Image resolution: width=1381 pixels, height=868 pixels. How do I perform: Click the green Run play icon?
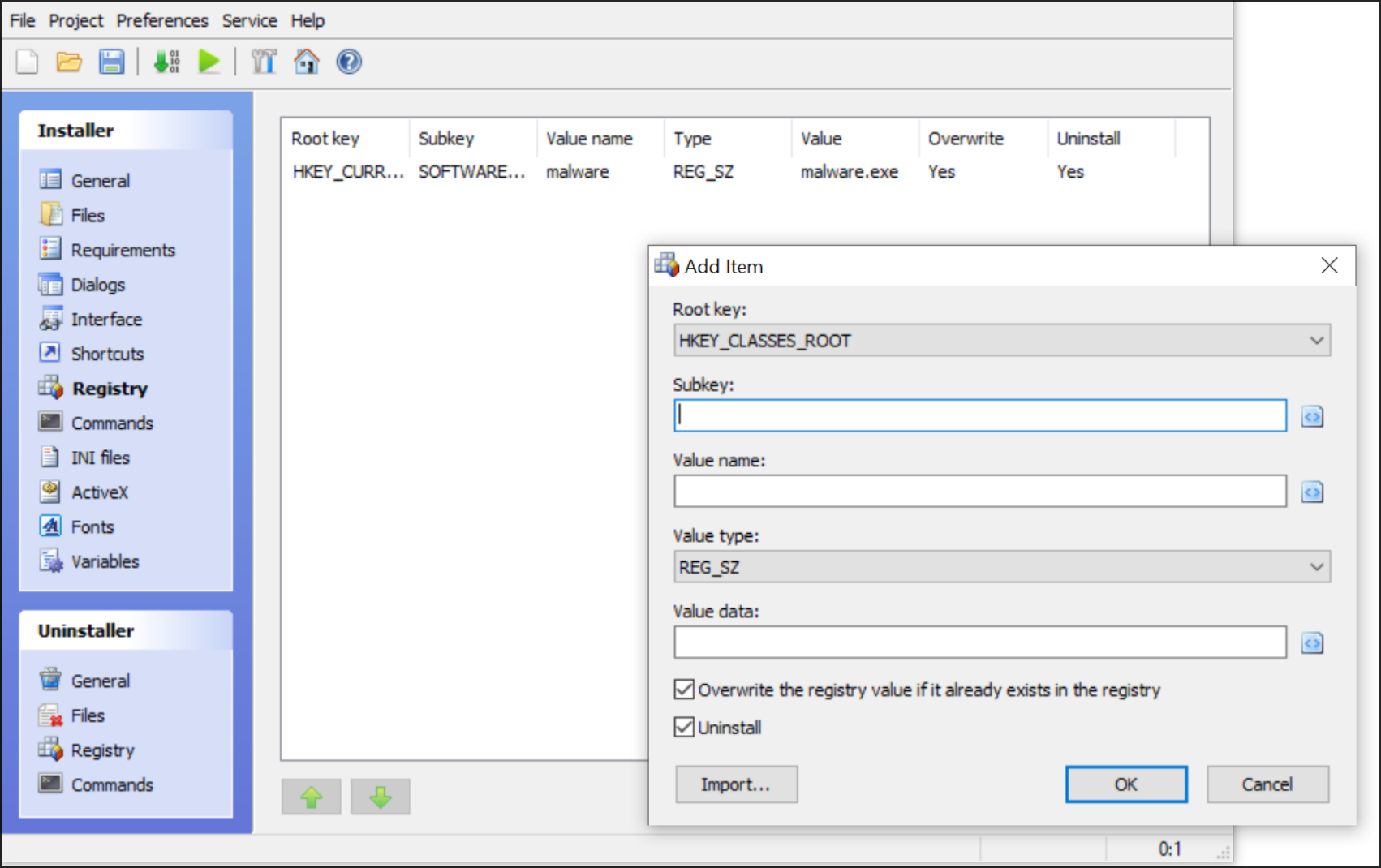[x=209, y=62]
